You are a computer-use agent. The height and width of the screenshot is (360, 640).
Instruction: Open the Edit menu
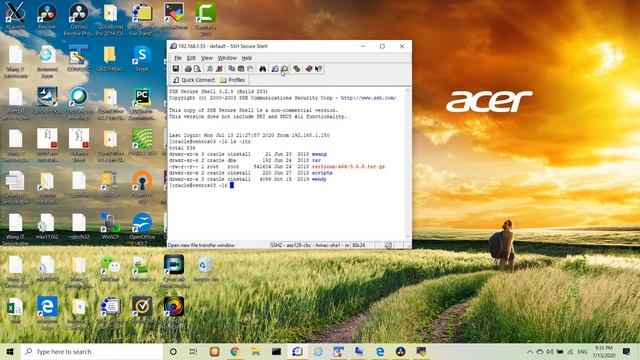(191, 58)
